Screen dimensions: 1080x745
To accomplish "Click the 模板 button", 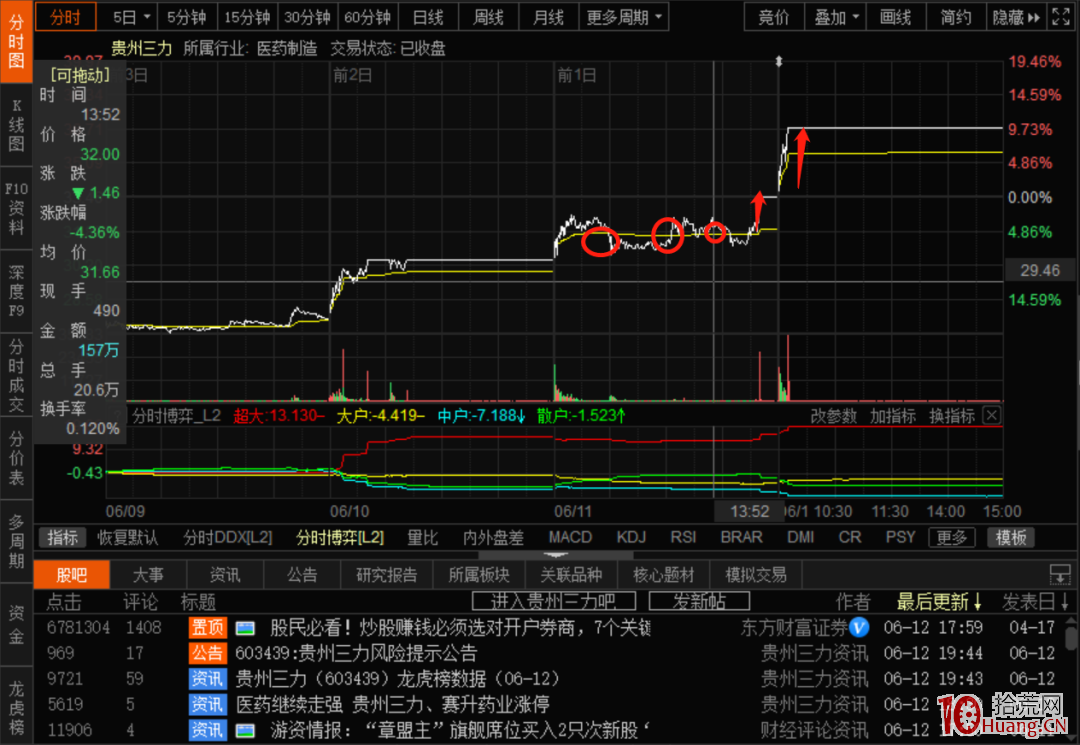I will 1011,538.
